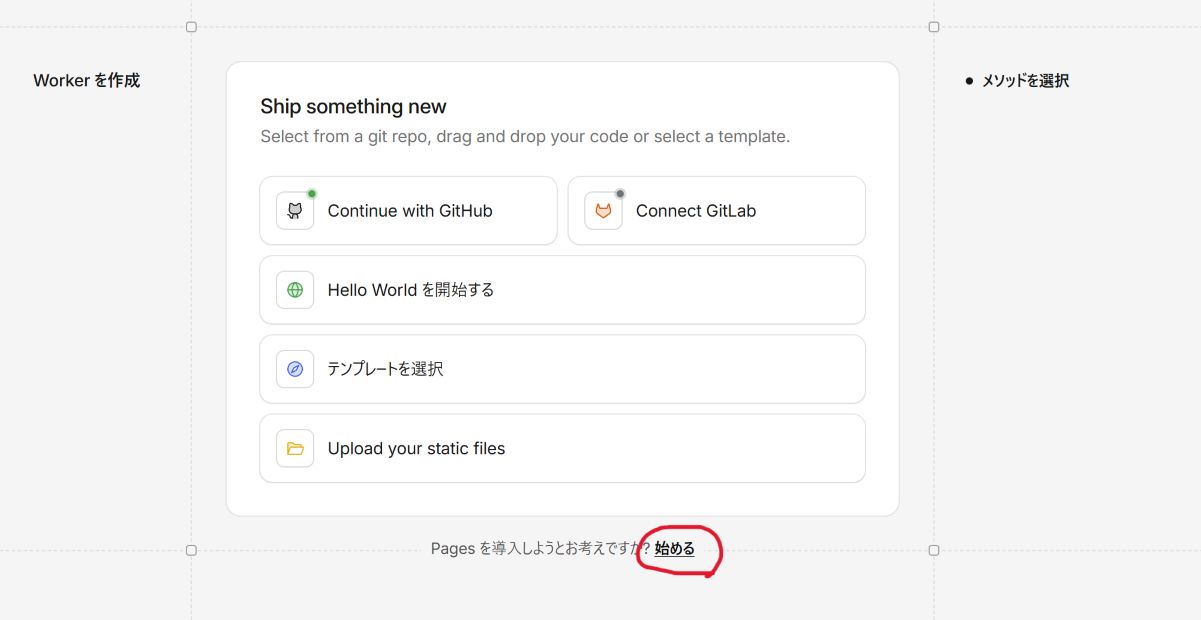Select Continue with GitHub

click(x=408, y=210)
